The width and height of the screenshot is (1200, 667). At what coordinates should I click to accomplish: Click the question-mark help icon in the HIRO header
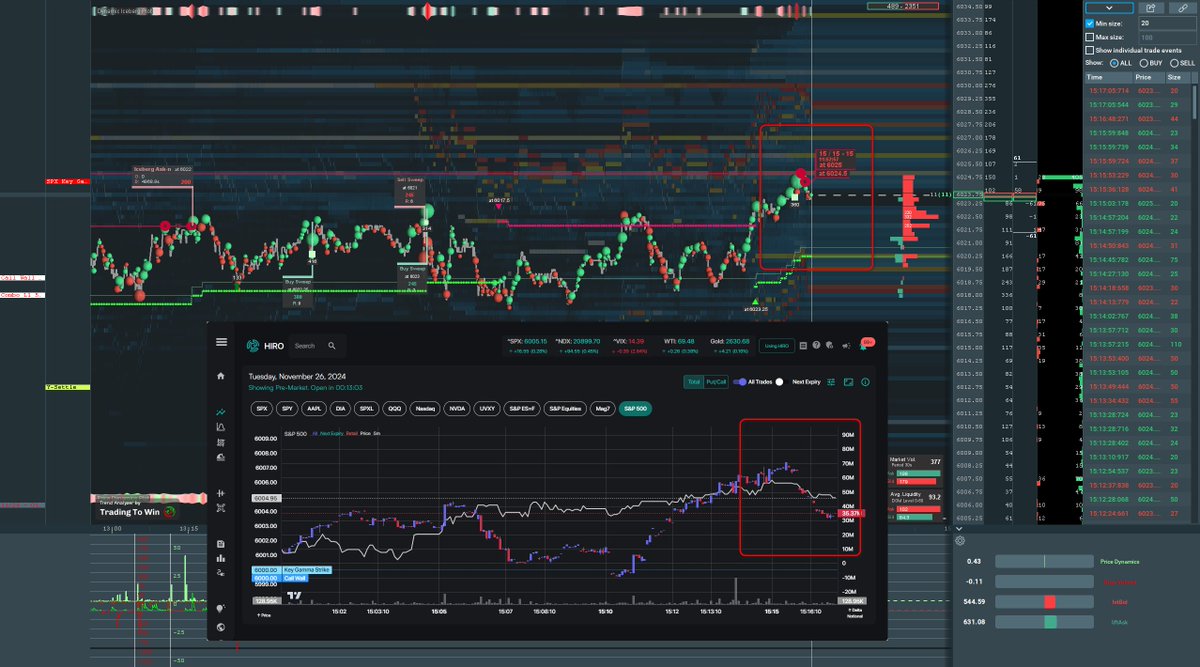pos(816,345)
